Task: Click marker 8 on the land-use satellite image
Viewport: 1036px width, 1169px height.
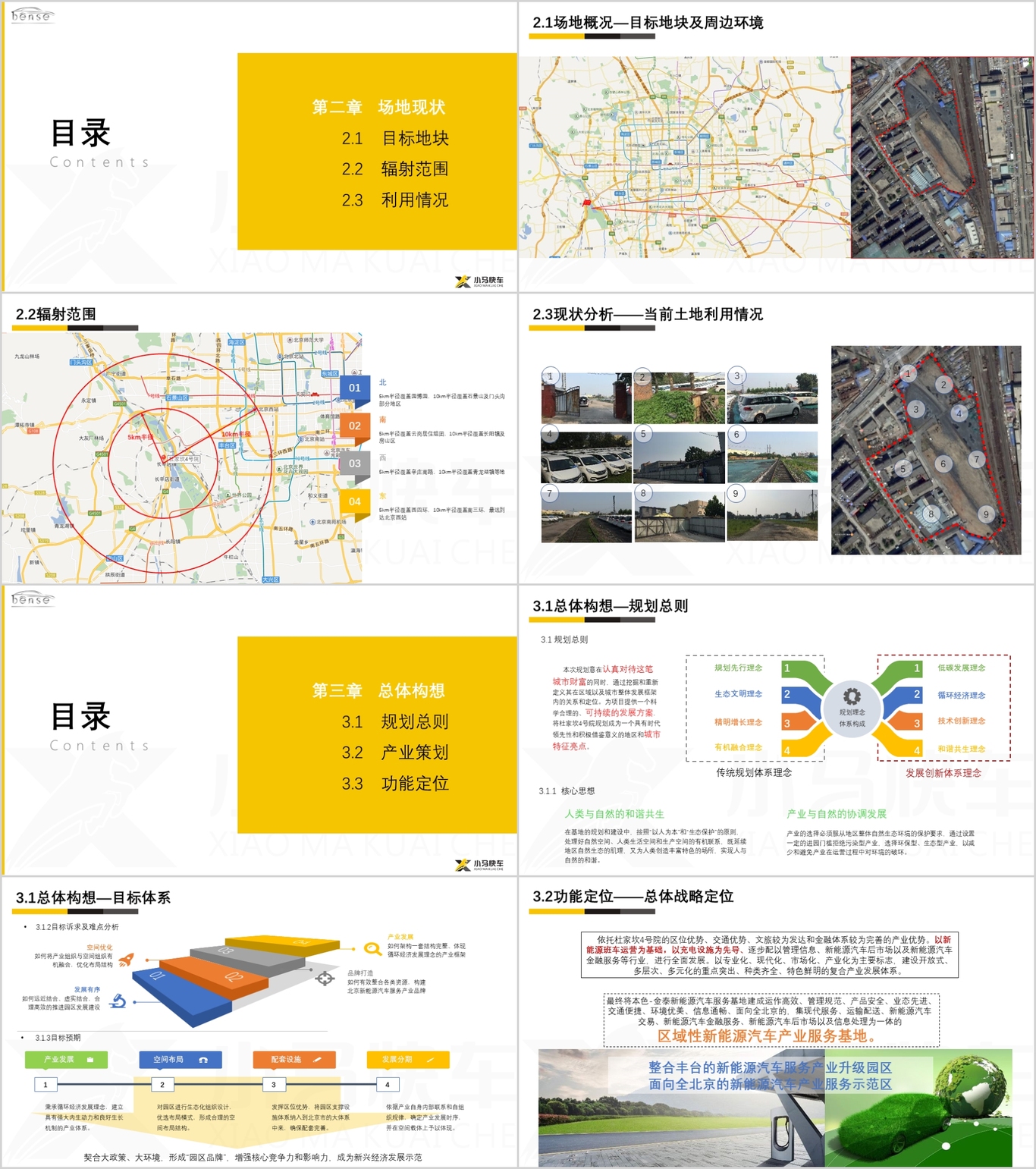Action: click(x=931, y=514)
